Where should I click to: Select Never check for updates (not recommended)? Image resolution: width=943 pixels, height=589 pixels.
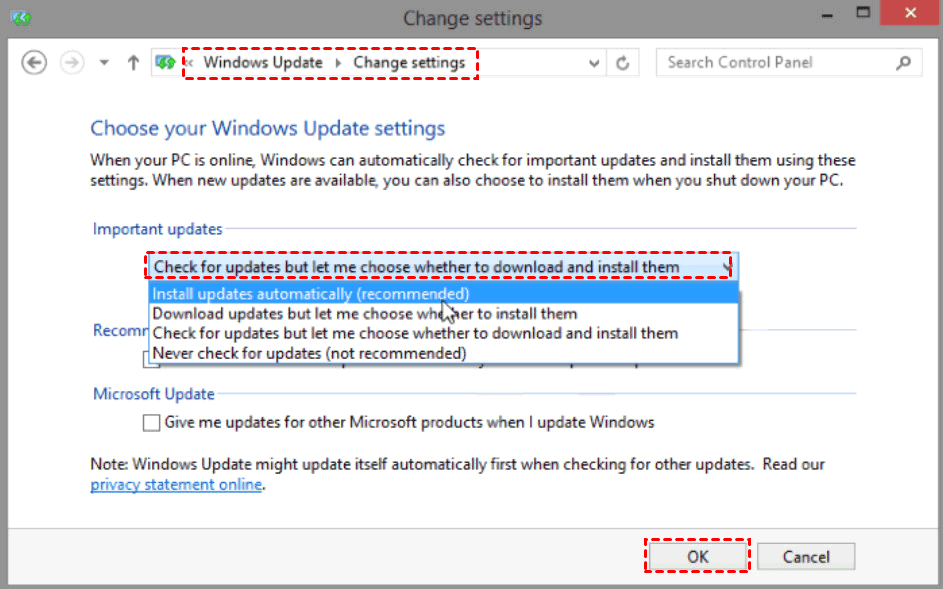[x=443, y=353]
